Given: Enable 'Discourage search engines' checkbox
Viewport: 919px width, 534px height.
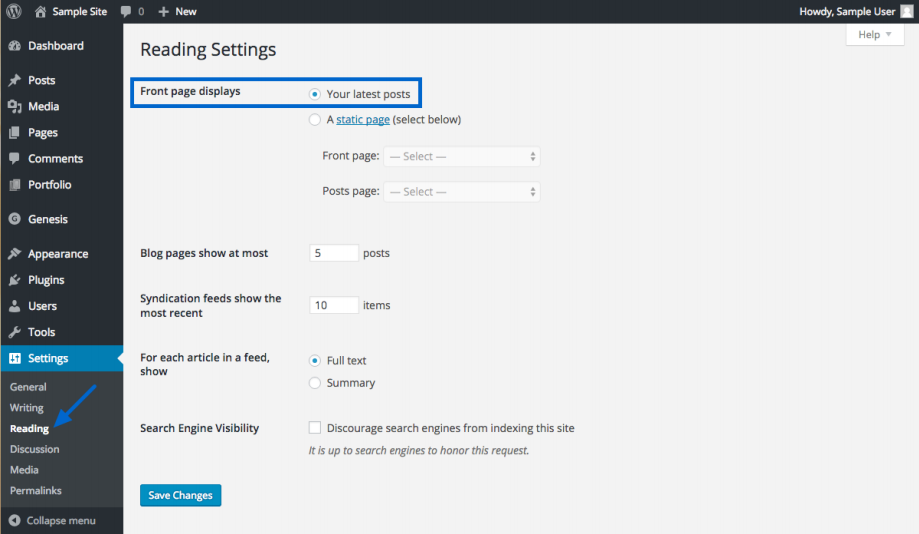Looking at the screenshot, I should tap(315, 428).
